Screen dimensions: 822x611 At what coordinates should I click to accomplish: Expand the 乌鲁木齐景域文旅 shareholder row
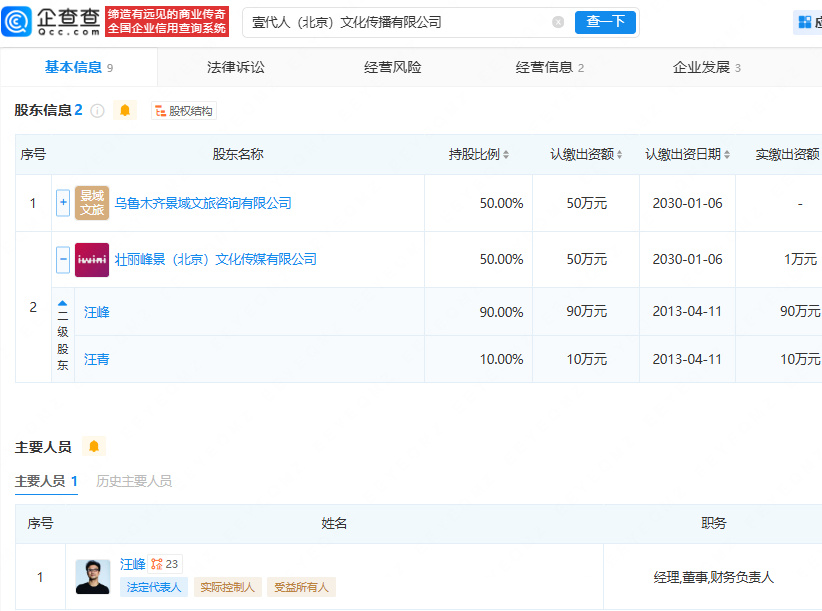click(63, 203)
